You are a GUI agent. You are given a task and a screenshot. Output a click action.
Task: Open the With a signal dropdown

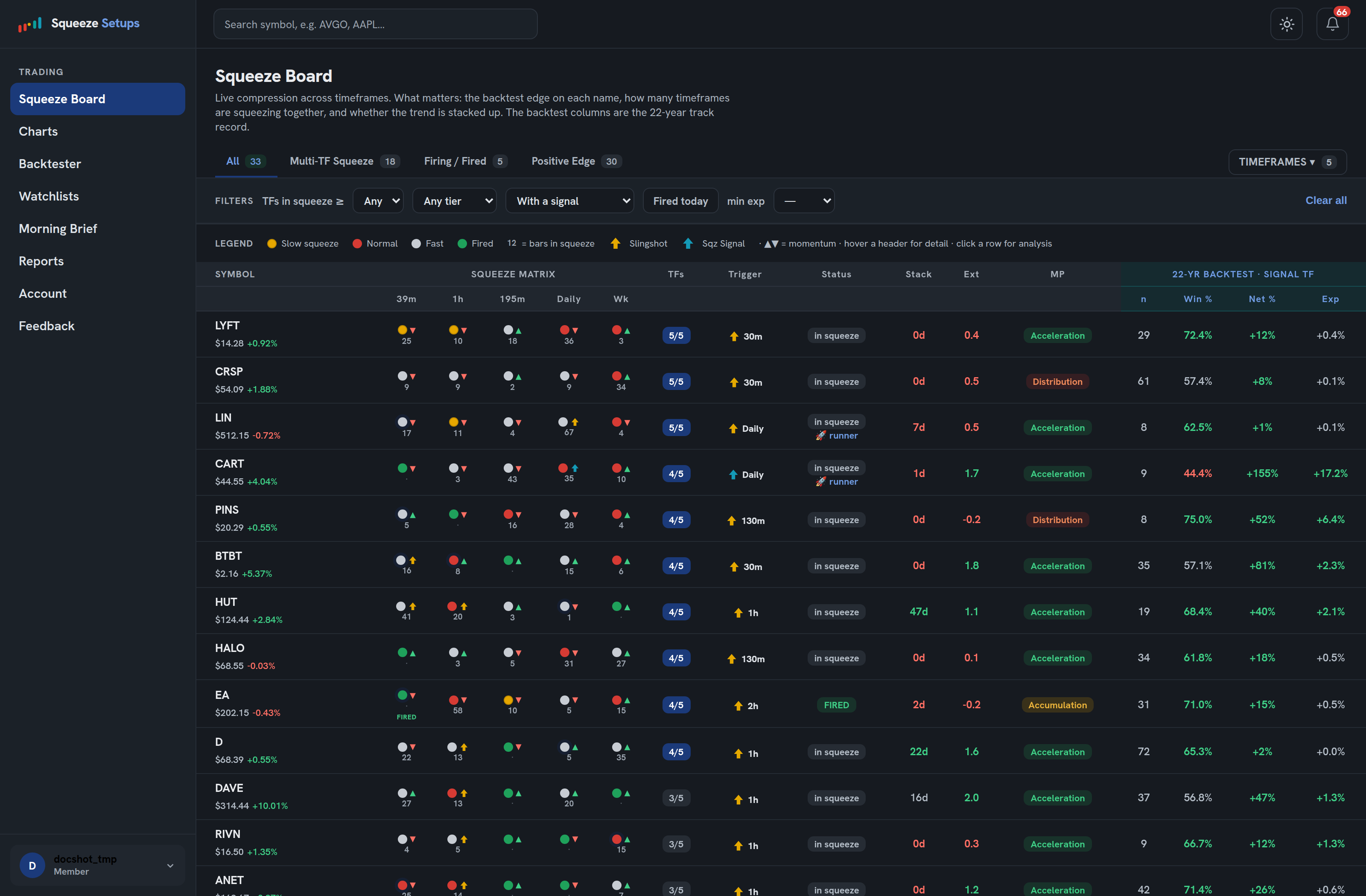click(569, 201)
